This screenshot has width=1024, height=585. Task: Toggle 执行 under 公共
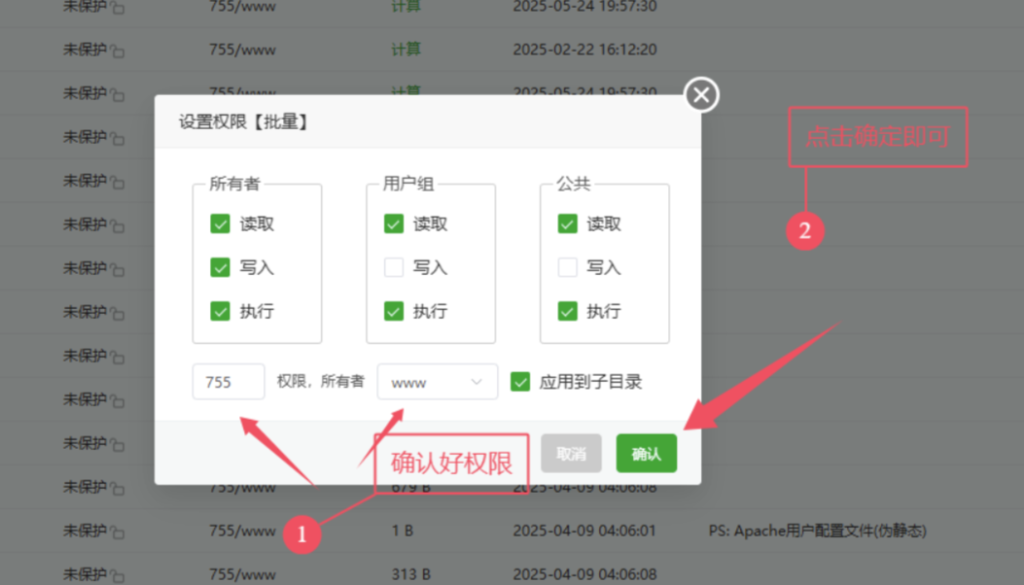click(567, 311)
